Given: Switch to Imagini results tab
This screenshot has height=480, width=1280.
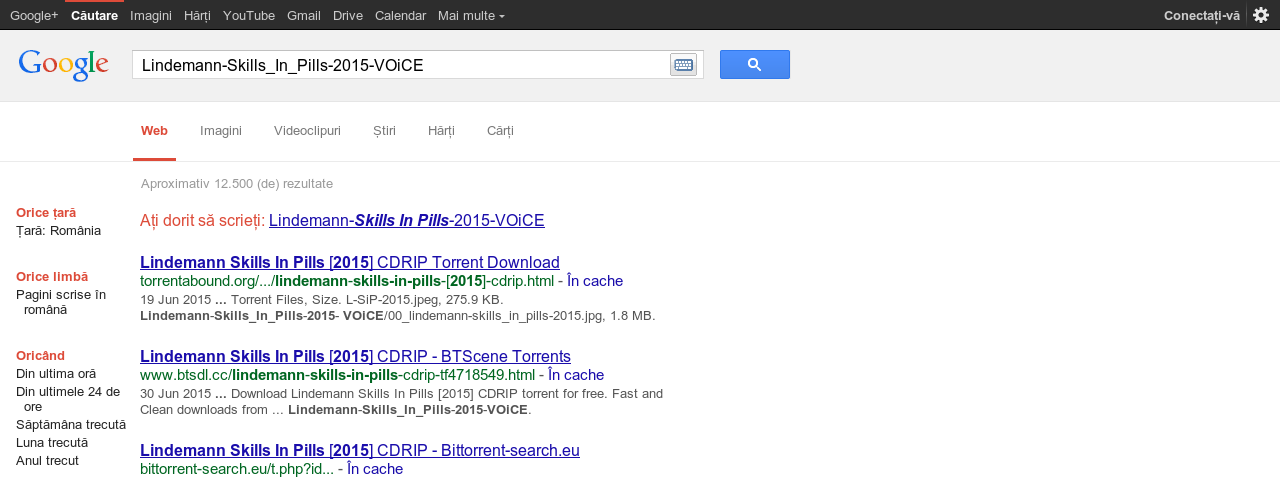Looking at the screenshot, I should 221,131.
